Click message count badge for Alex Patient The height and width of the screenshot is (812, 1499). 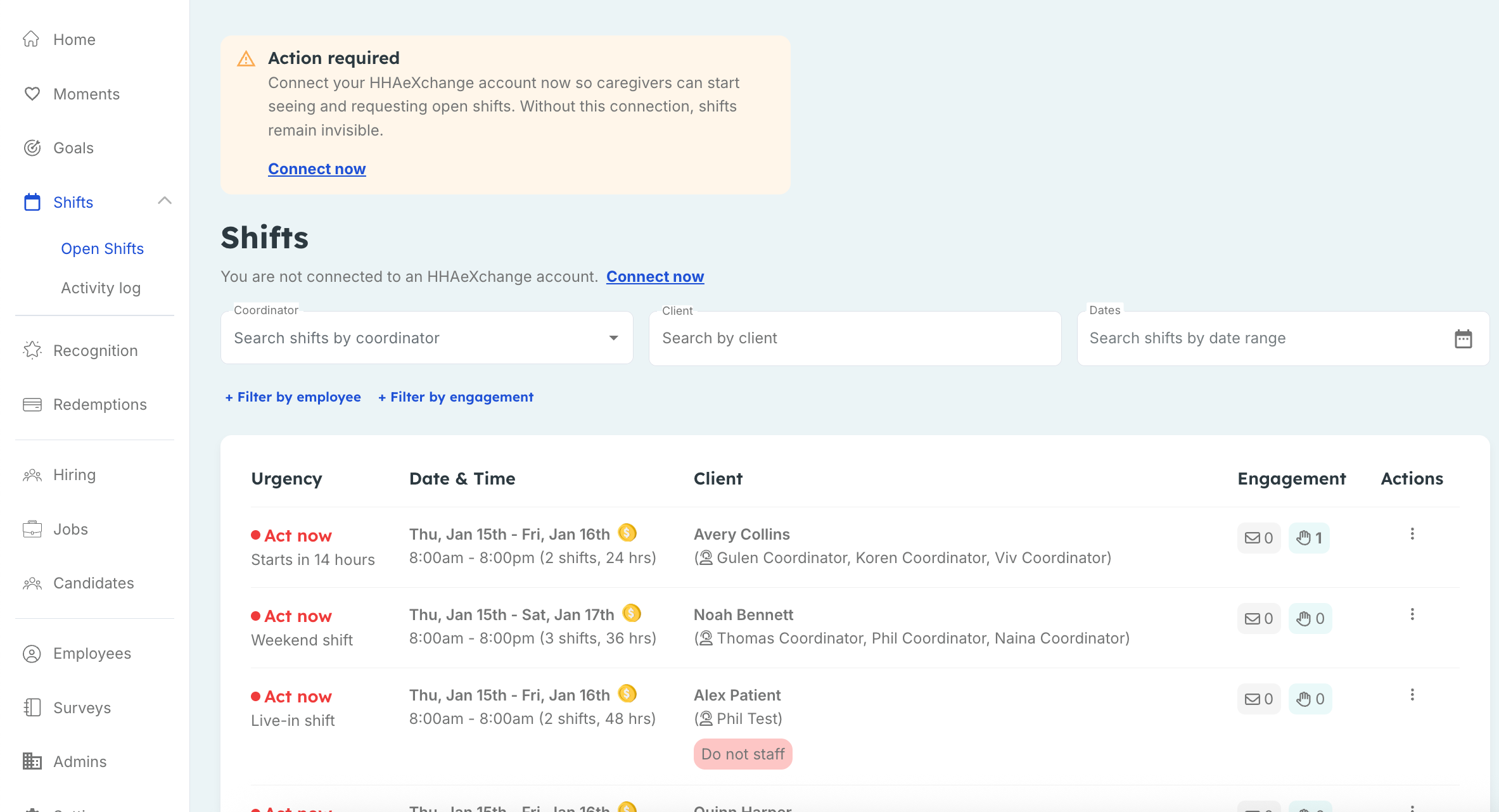click(1259, 699)
